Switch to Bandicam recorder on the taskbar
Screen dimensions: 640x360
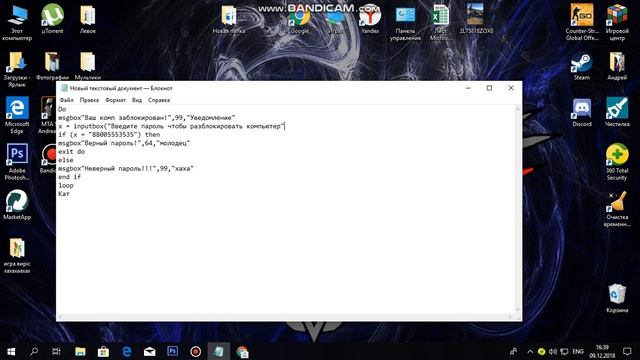point(196,351)
